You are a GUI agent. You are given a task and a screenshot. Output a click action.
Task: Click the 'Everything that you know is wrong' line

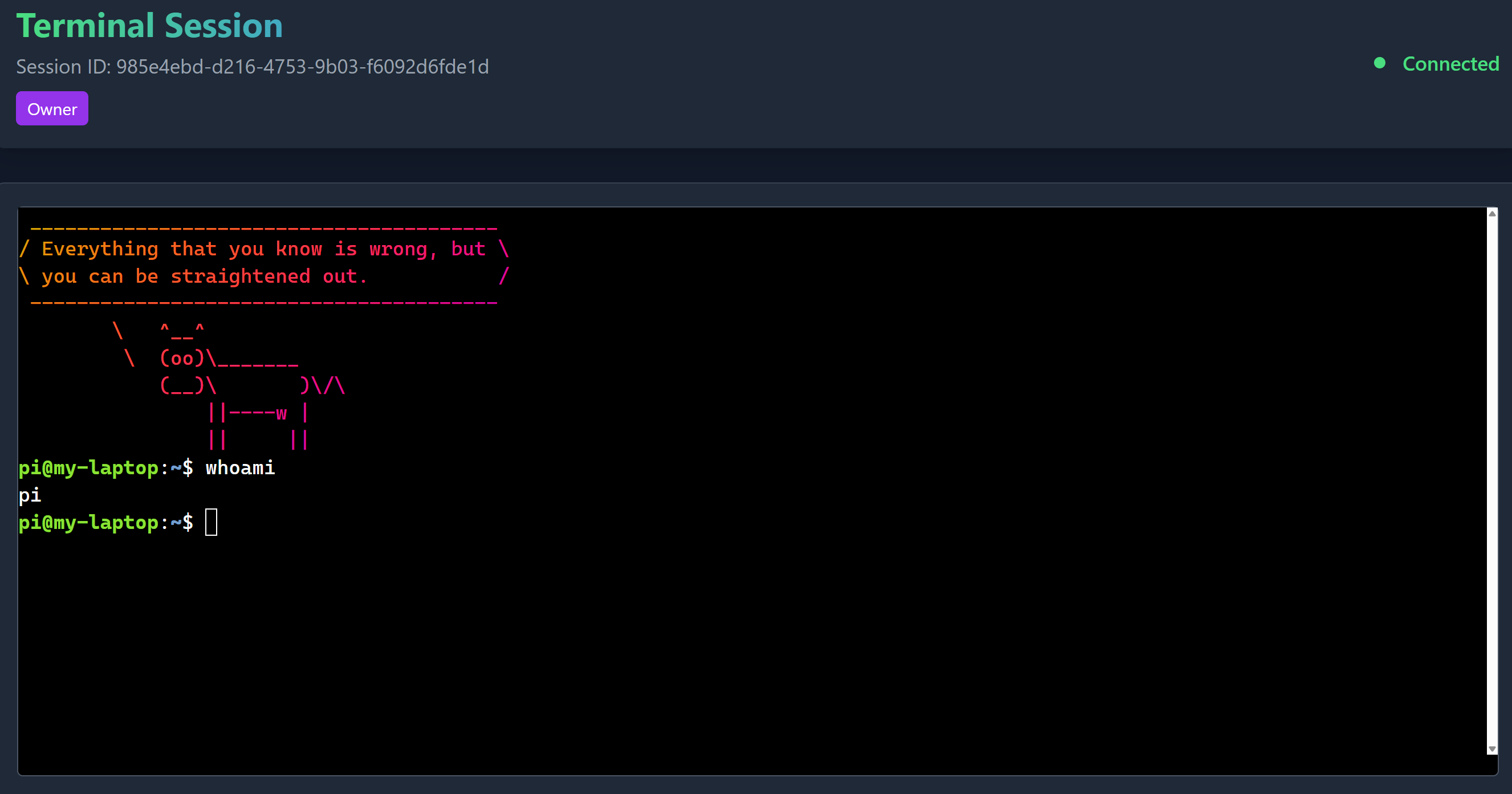point(263,249)
